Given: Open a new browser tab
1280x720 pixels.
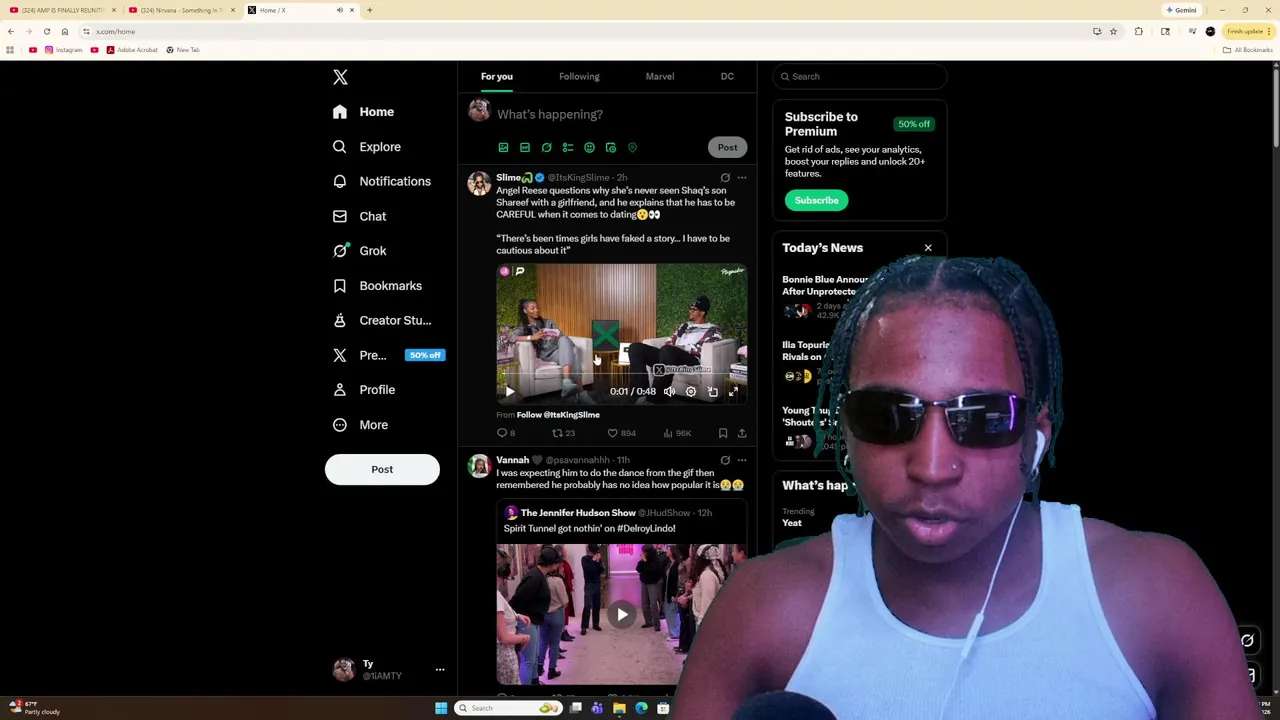Looking at the screenshot, I should coord(369,10).
